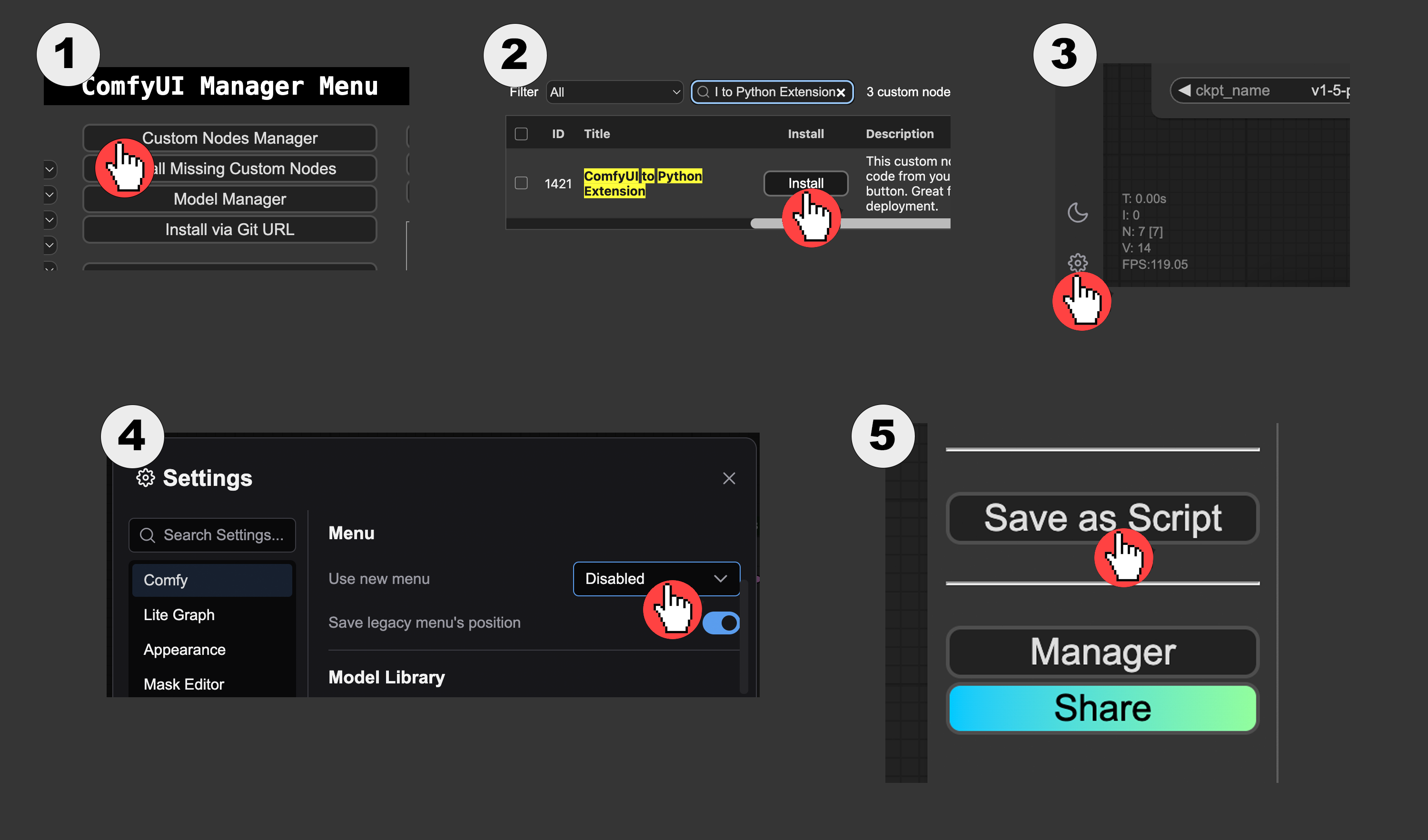Expand the topmost chevron left of Manager menu
The width and height of the screenshot is (1428, 840).
(50, 169)
